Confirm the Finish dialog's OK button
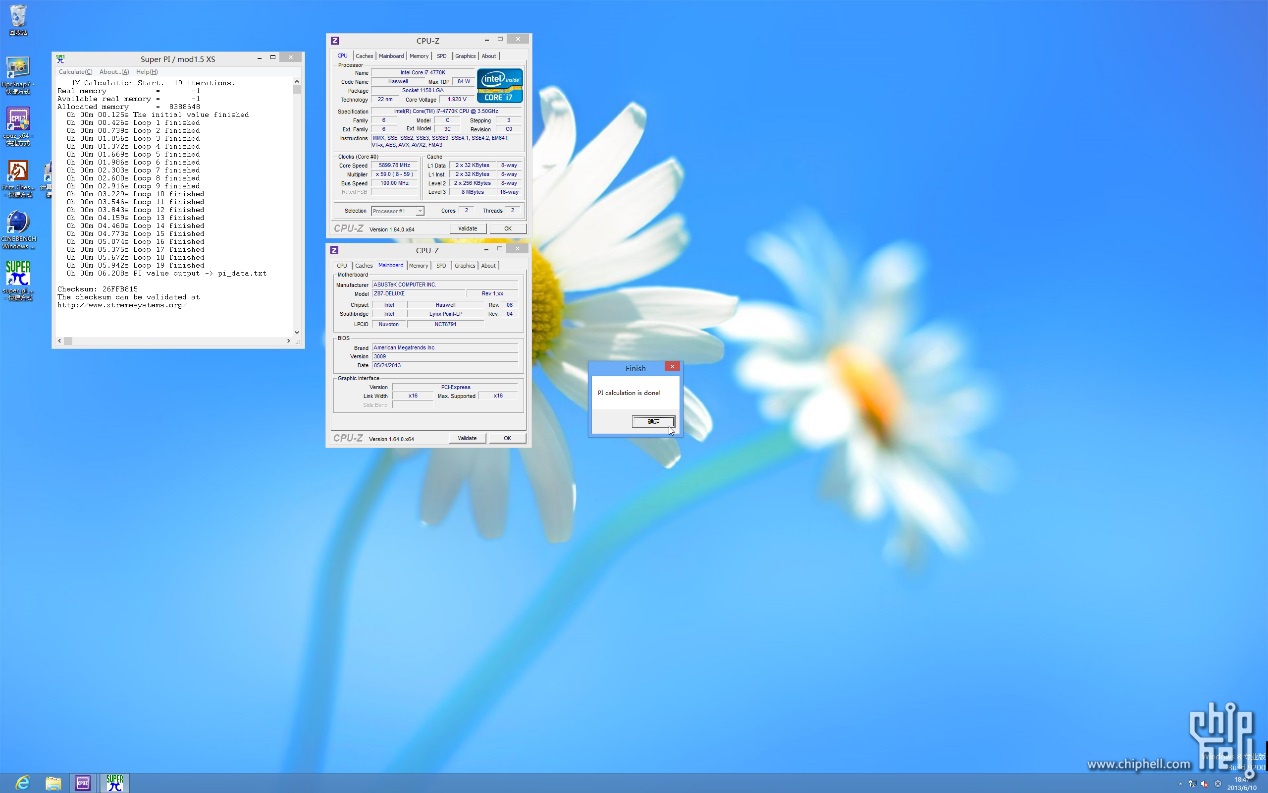The image size is (1268, 793). tap(654, 421)
